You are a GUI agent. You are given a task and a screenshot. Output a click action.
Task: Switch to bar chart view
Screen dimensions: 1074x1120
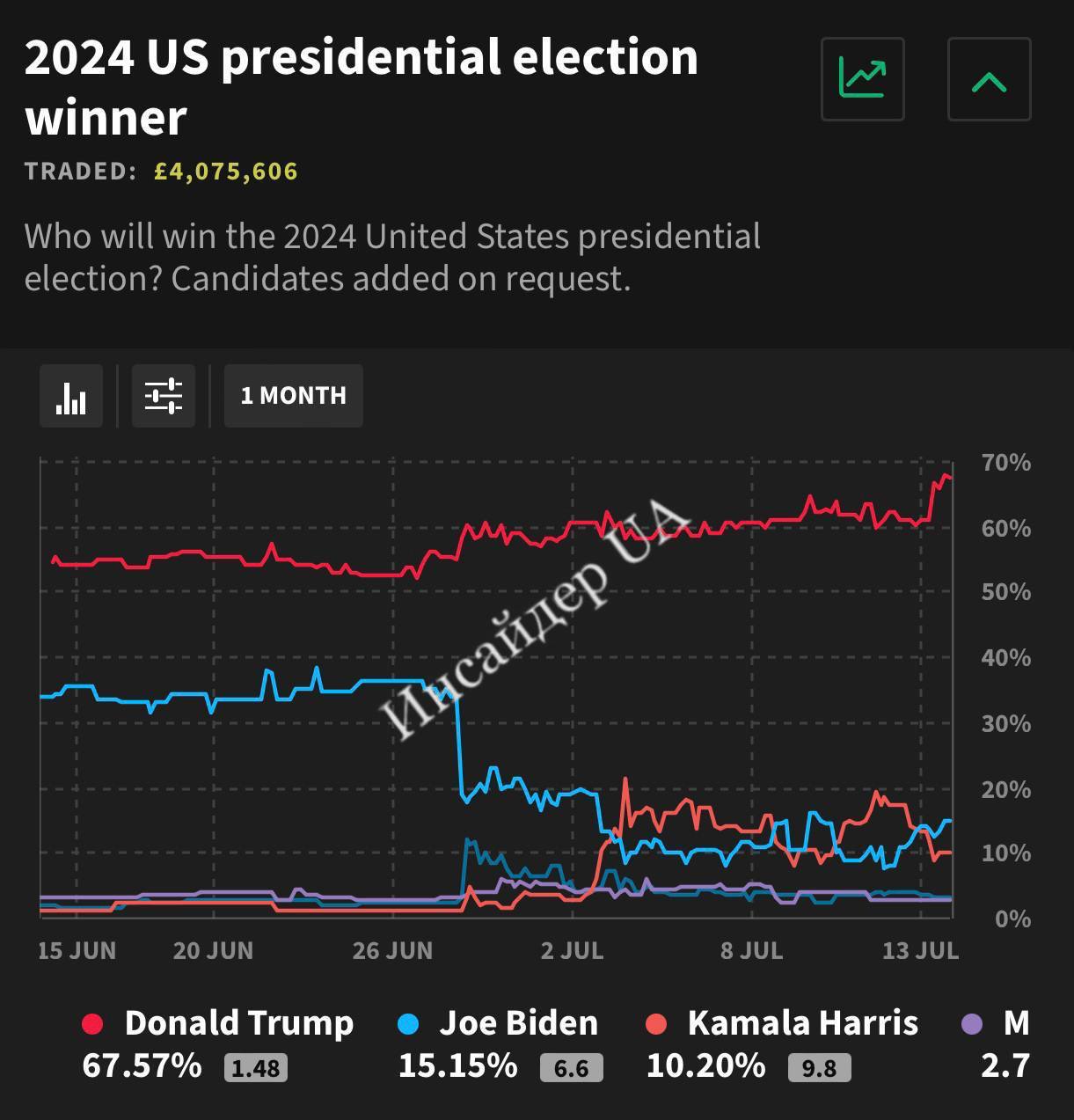pyautogui.click(x=71, y=396)
